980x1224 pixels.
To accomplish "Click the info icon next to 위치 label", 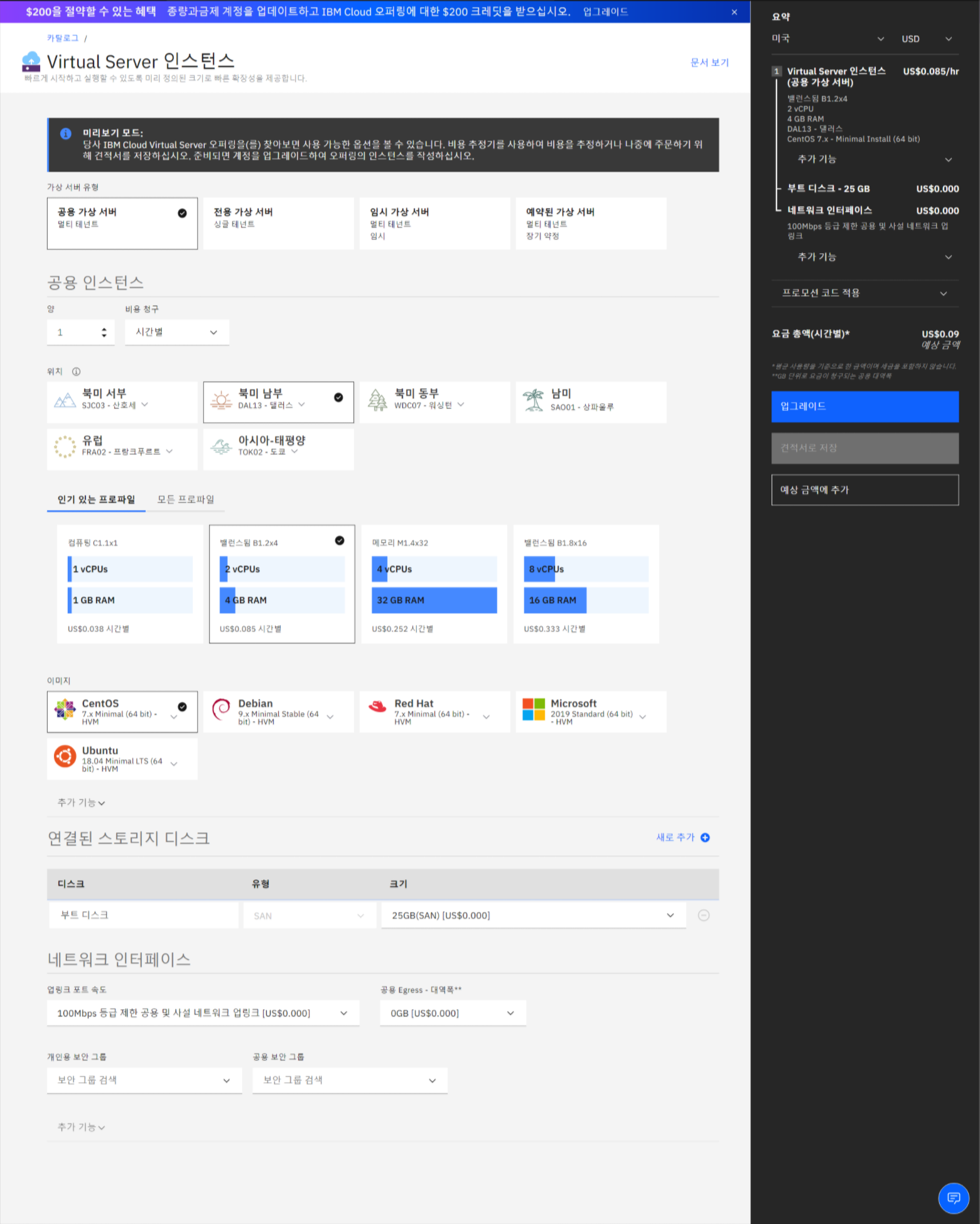I will (x=76, y=372).
